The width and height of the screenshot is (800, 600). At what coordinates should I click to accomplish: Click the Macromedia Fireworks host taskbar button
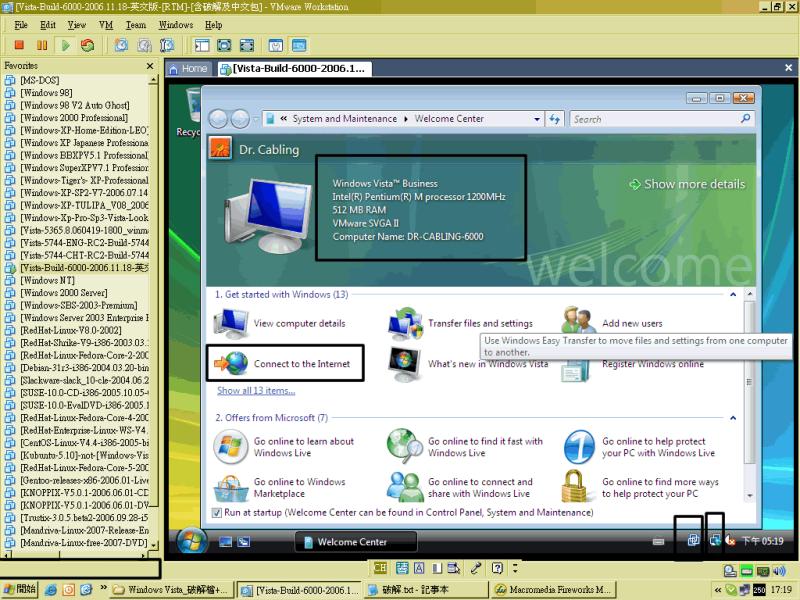click(554, 590)
